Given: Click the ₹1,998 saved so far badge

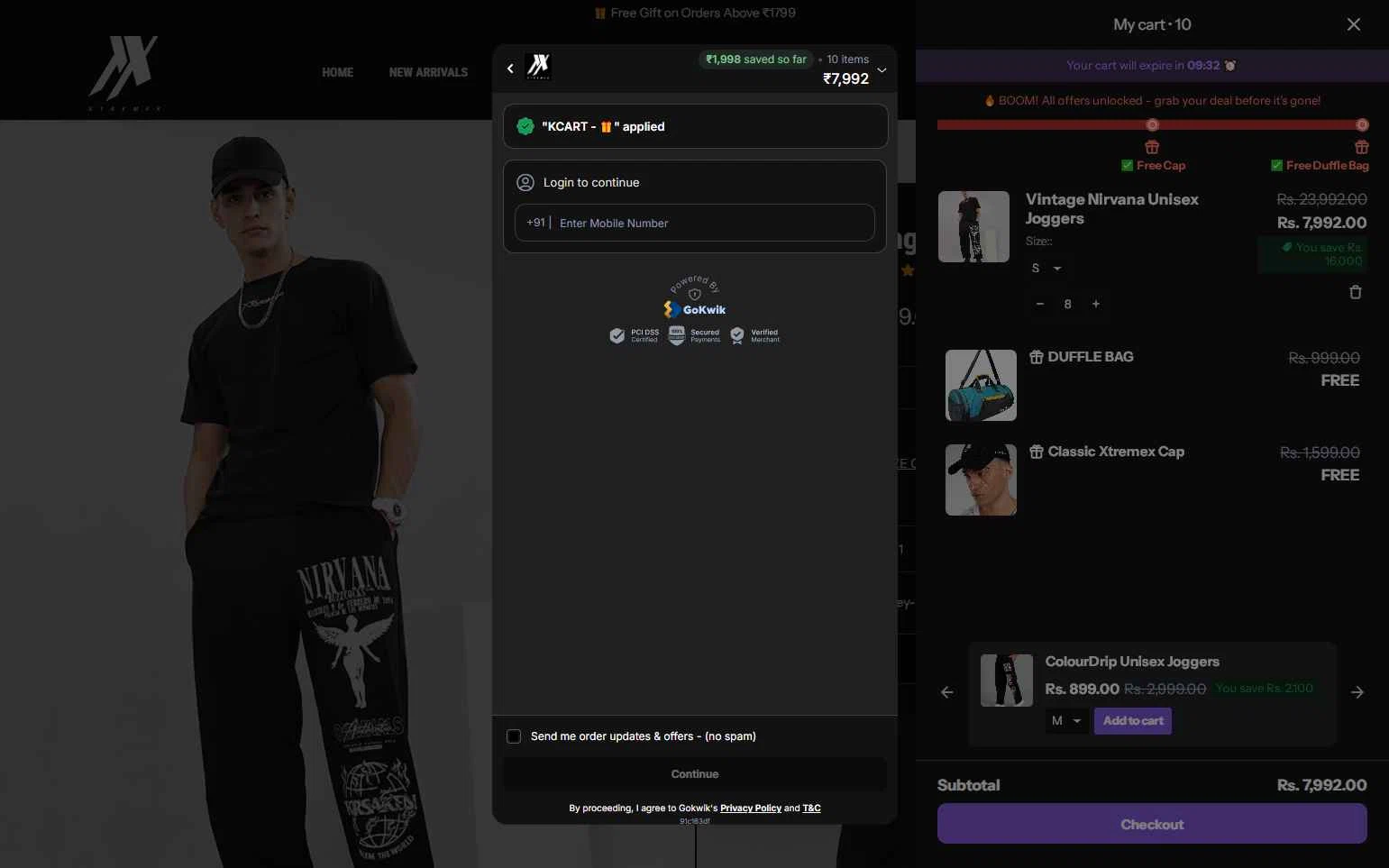Looking at the screenshot, I should [755, 59].
